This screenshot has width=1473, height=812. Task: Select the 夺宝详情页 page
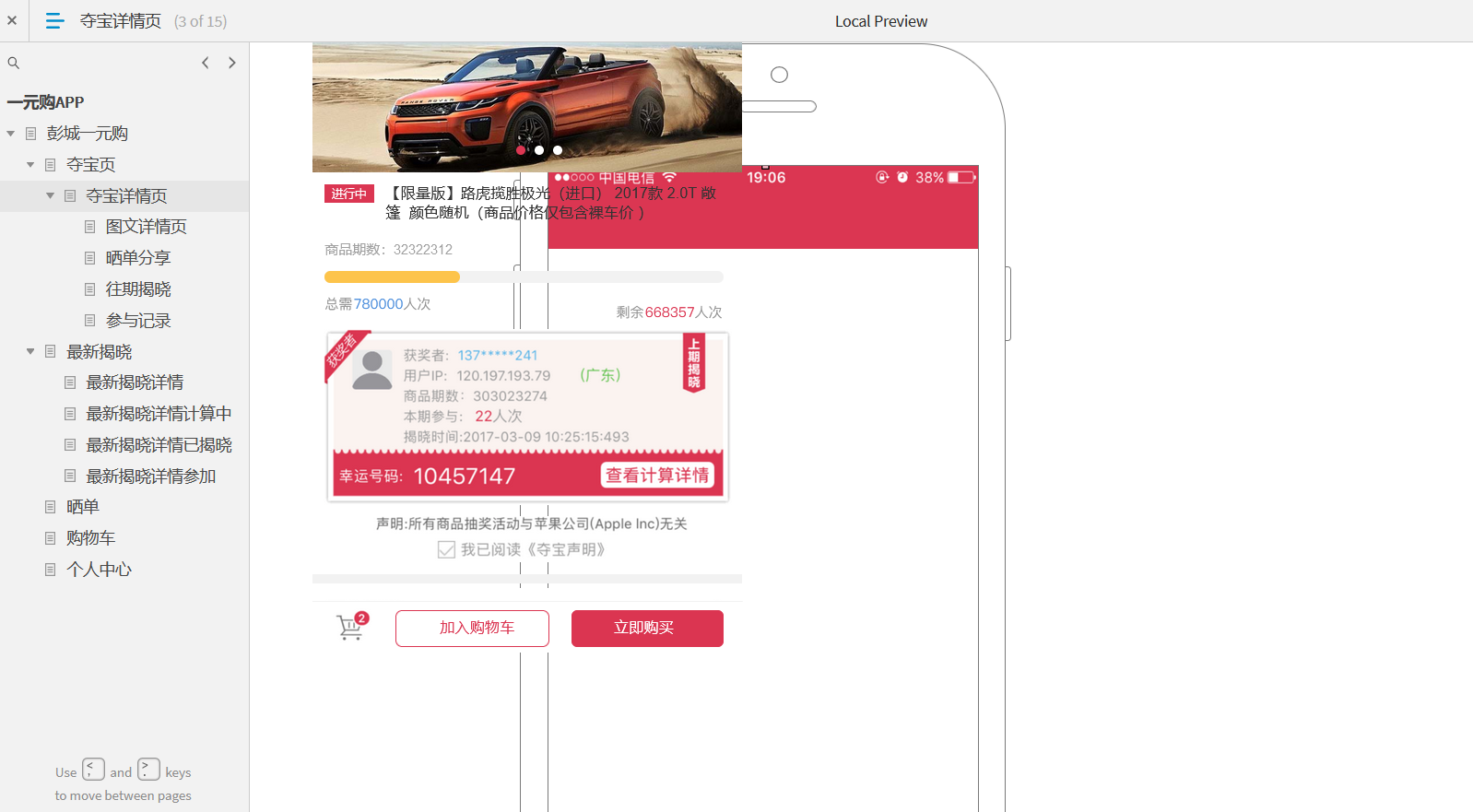[127, 196]
